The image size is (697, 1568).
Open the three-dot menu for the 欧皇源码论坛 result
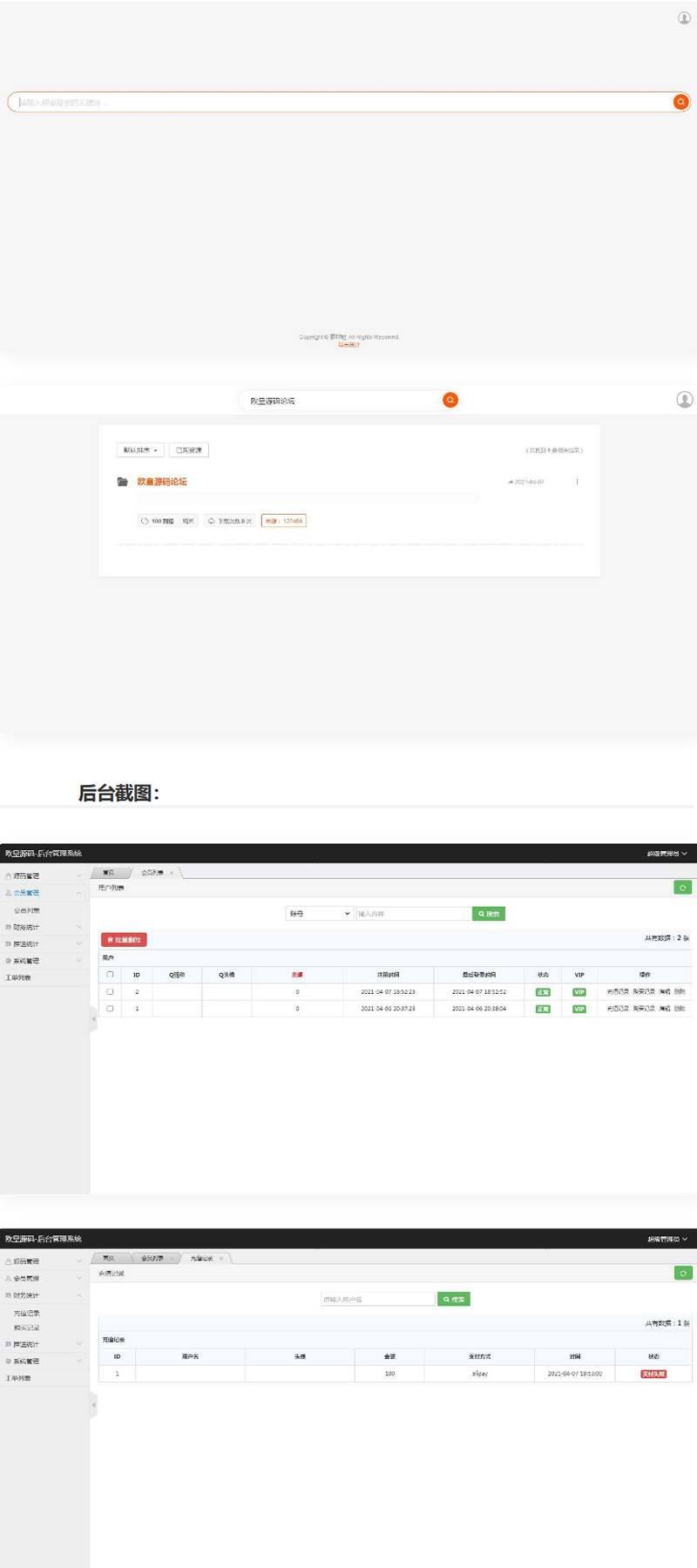tap(577, 482)
